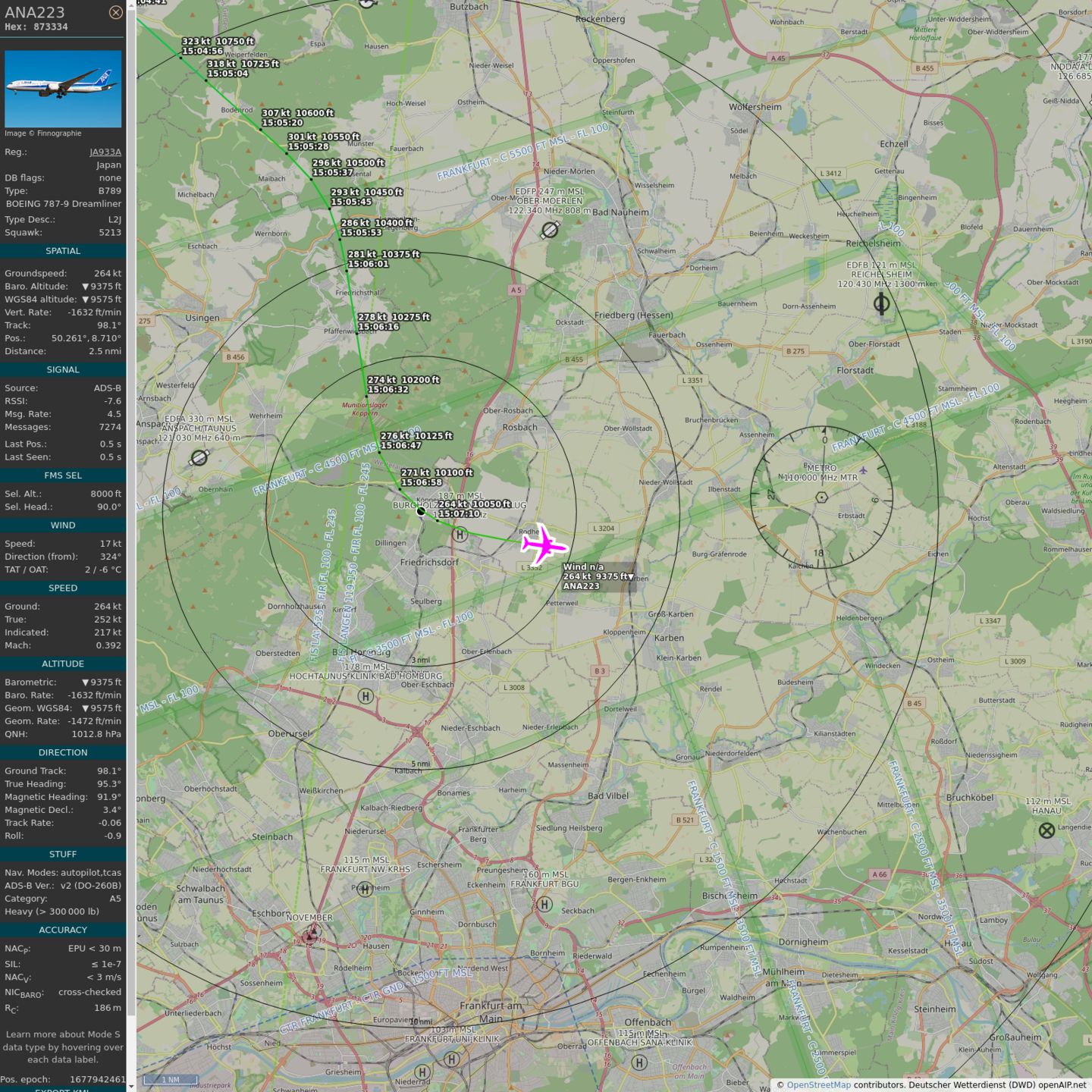Close the ANA223 aircraft info panel
Viewport: 1092px width, 1092px height.
click(x=115, y=12)
